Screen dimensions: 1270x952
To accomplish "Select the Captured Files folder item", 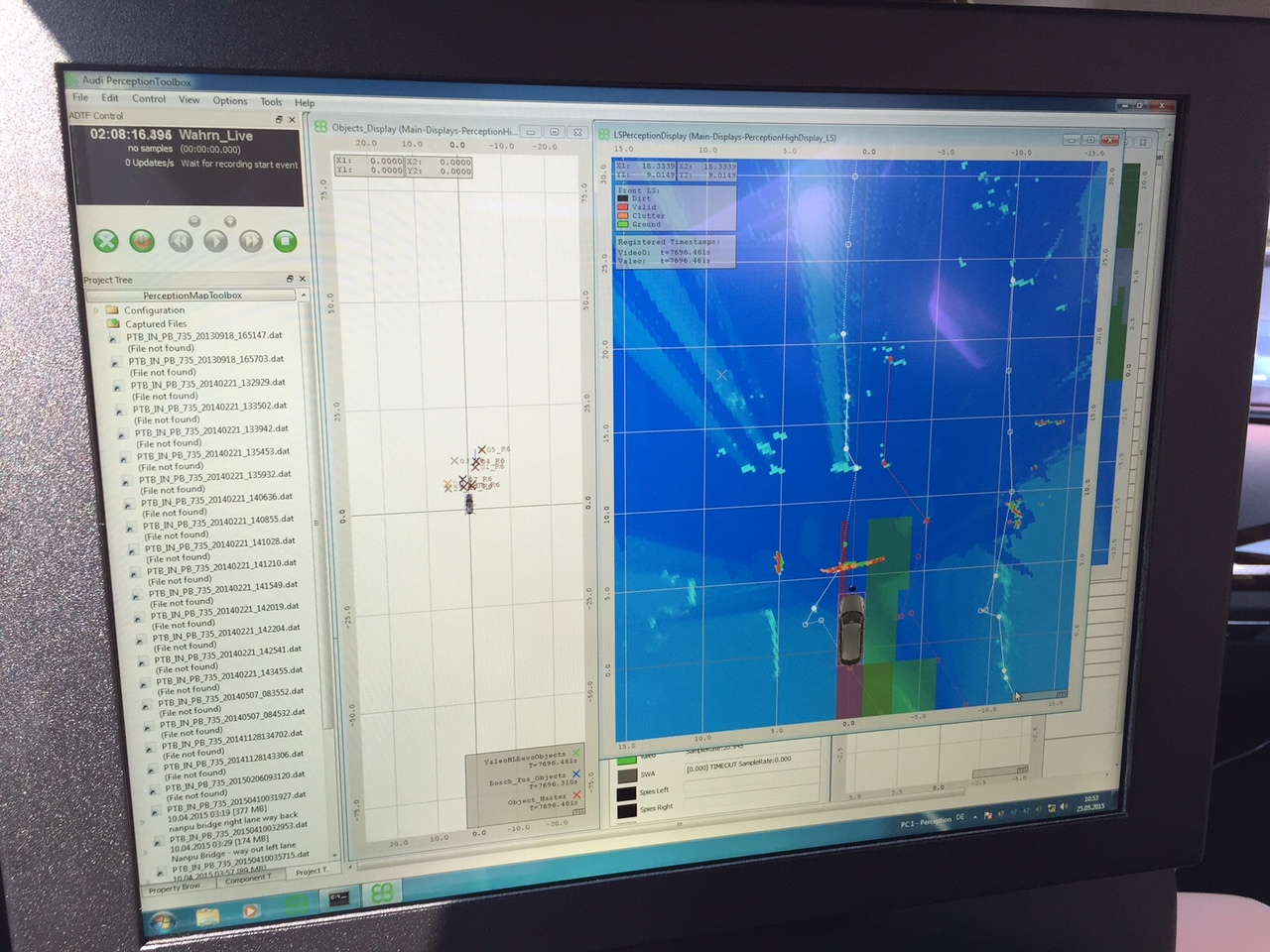I will tap(156, 324).
